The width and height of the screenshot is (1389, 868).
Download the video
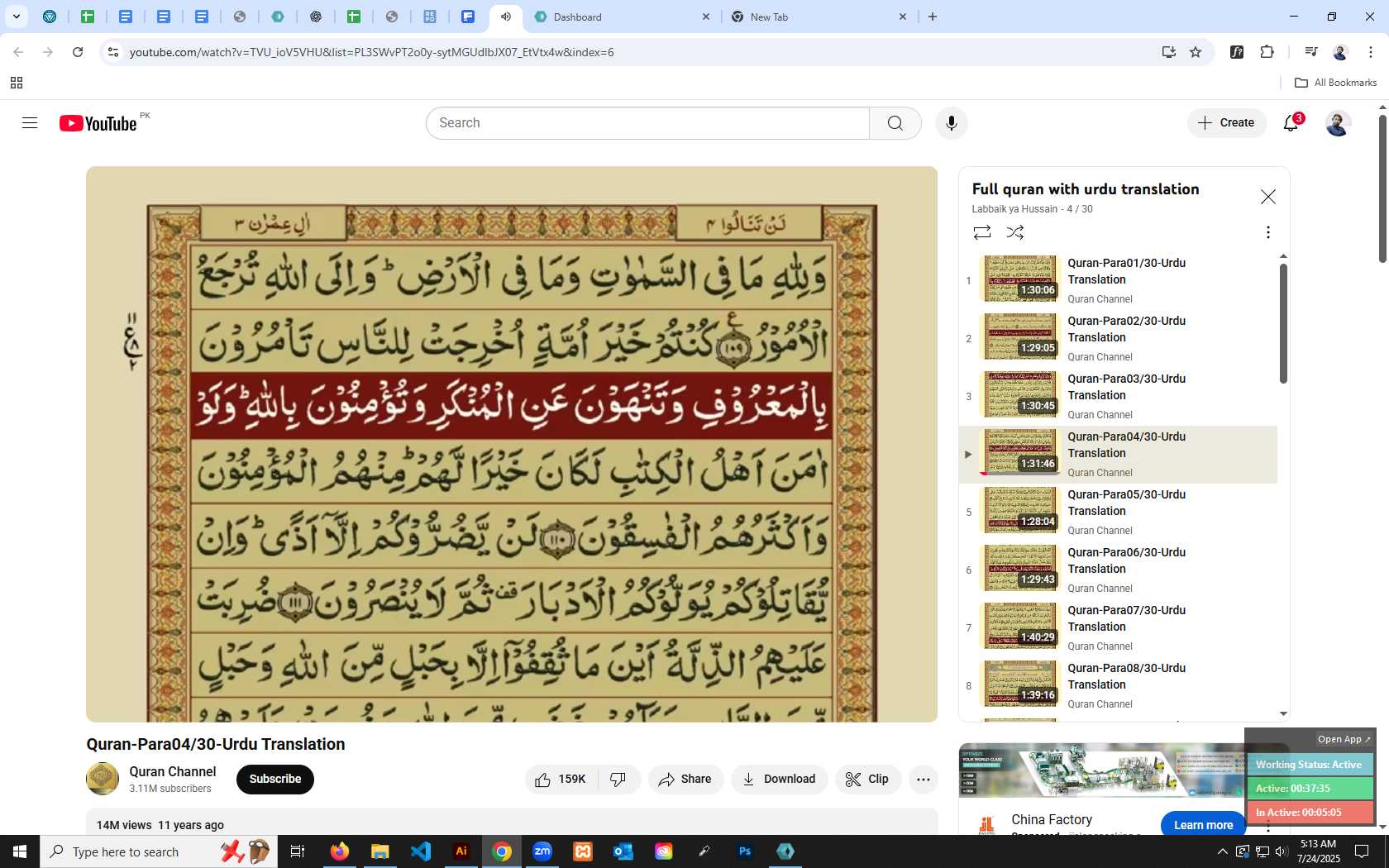coord(779,780)
